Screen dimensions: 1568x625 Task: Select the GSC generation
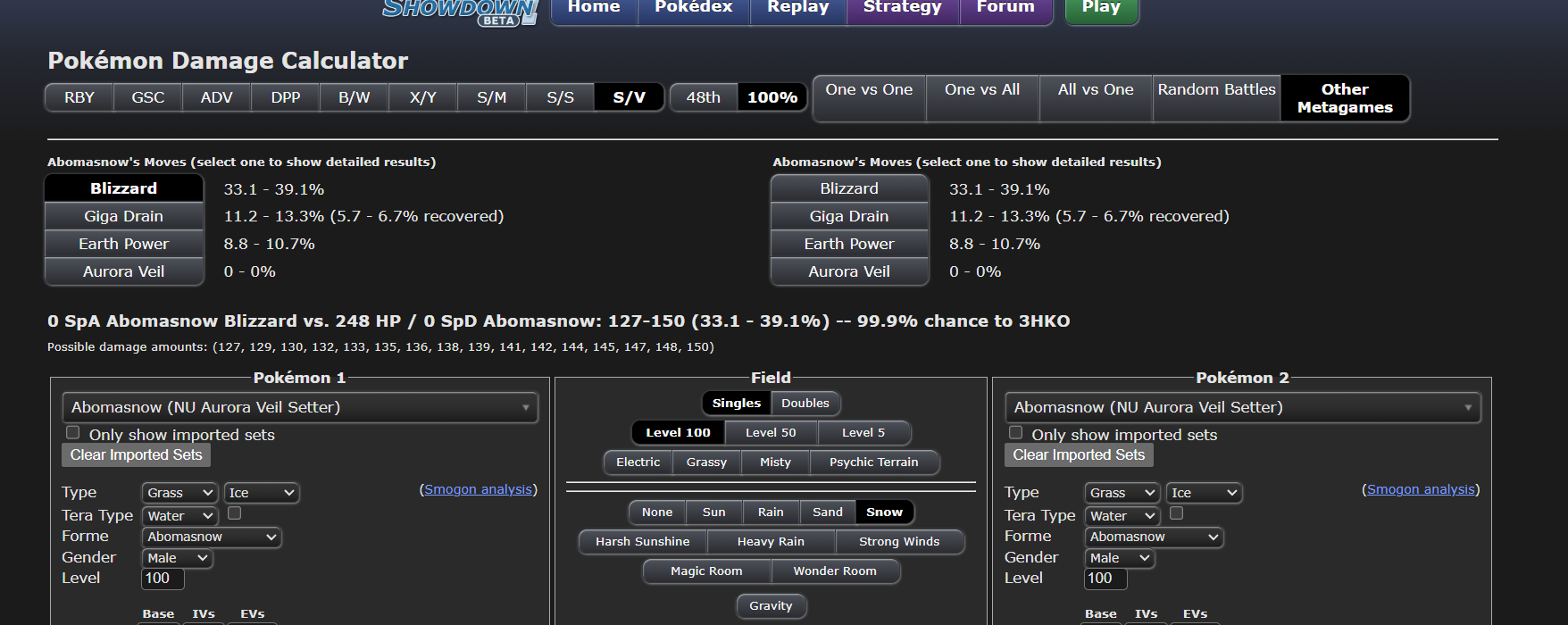point(148,97)
